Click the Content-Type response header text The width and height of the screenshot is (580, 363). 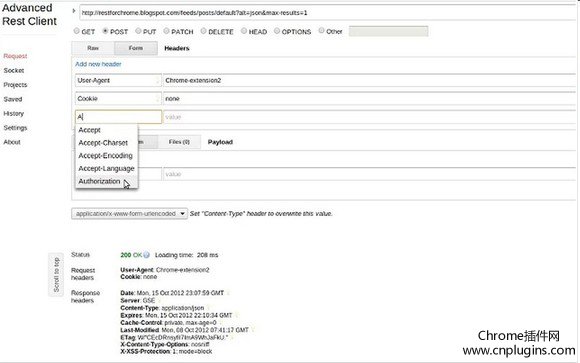tap(162, 308)
